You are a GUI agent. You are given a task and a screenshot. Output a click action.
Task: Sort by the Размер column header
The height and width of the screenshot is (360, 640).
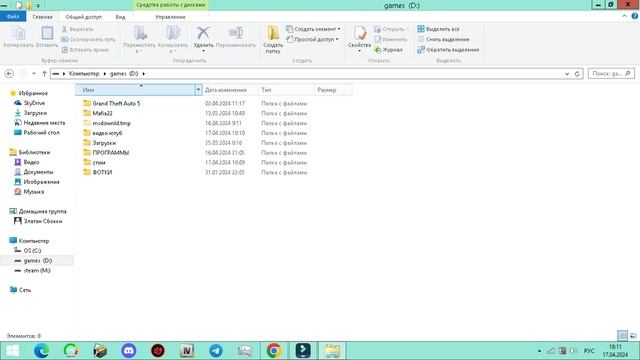[333, 90]
